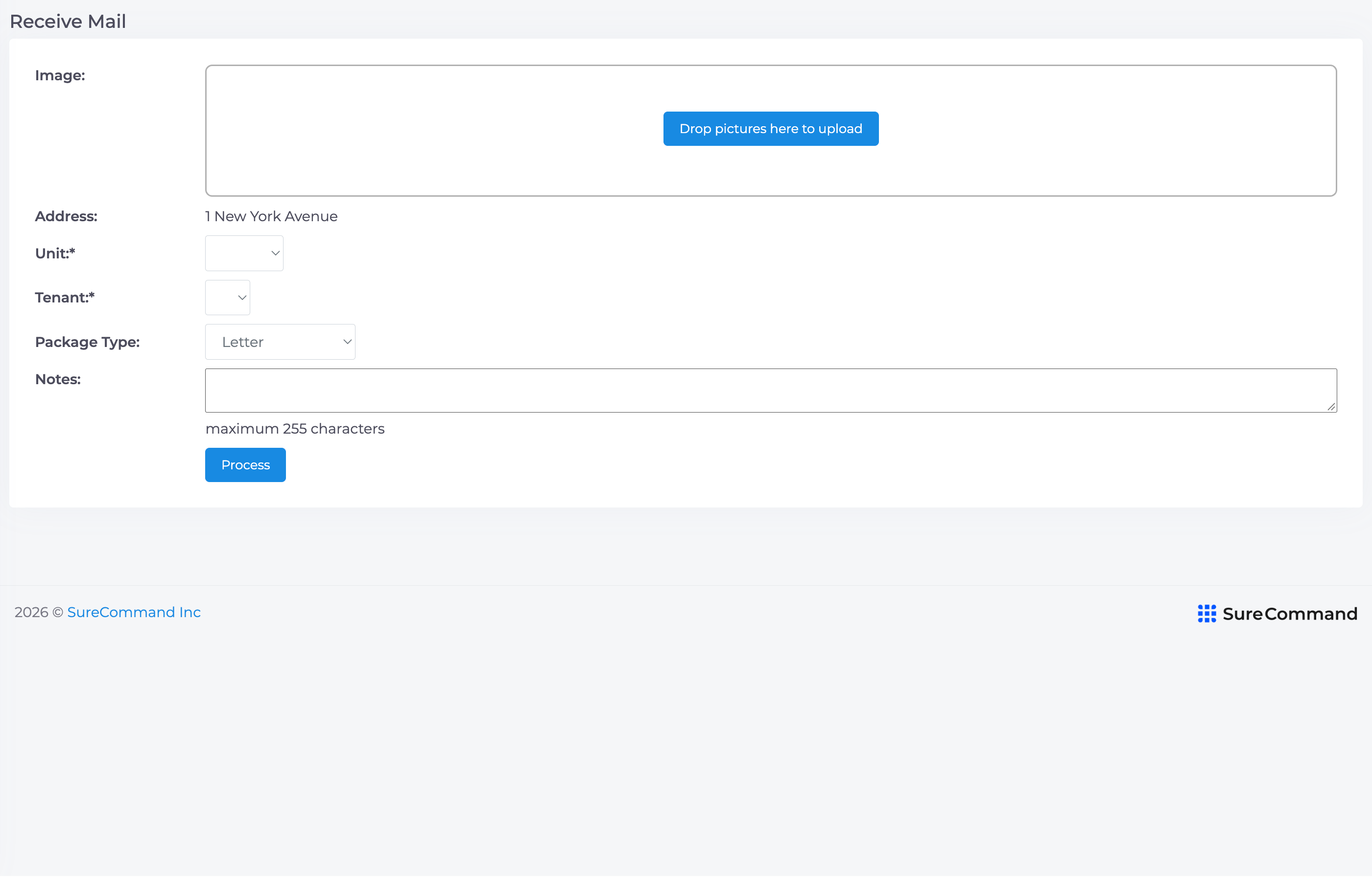The image size is (1372, 877).
Task: Click the SureCommand blue dots logo icon
Action: [x=1207, y=613]
